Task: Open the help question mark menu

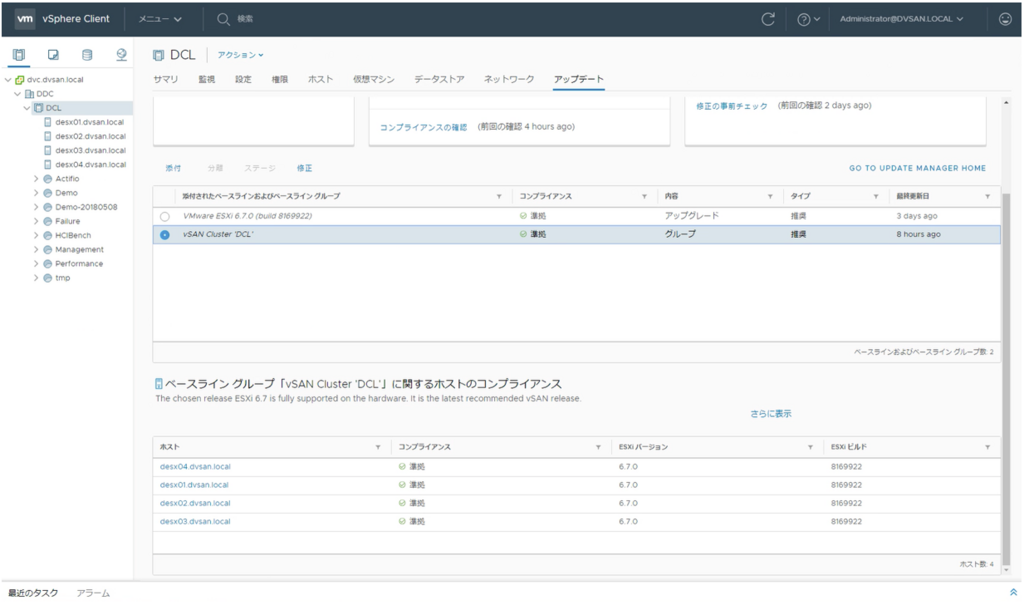Action: (x=808, y=19)
